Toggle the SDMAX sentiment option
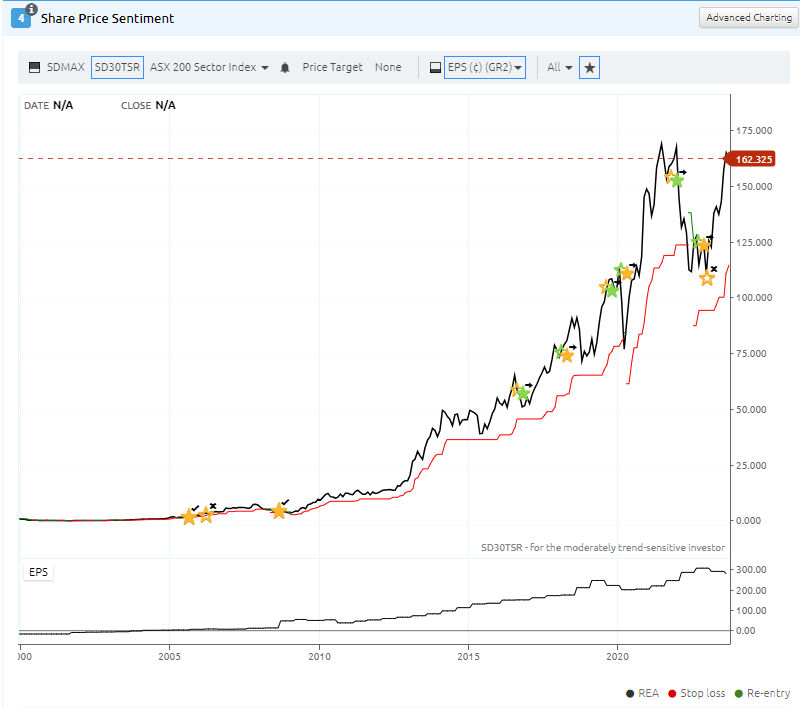The width and height of the screenshot is (800, 708). coord(64,67)
